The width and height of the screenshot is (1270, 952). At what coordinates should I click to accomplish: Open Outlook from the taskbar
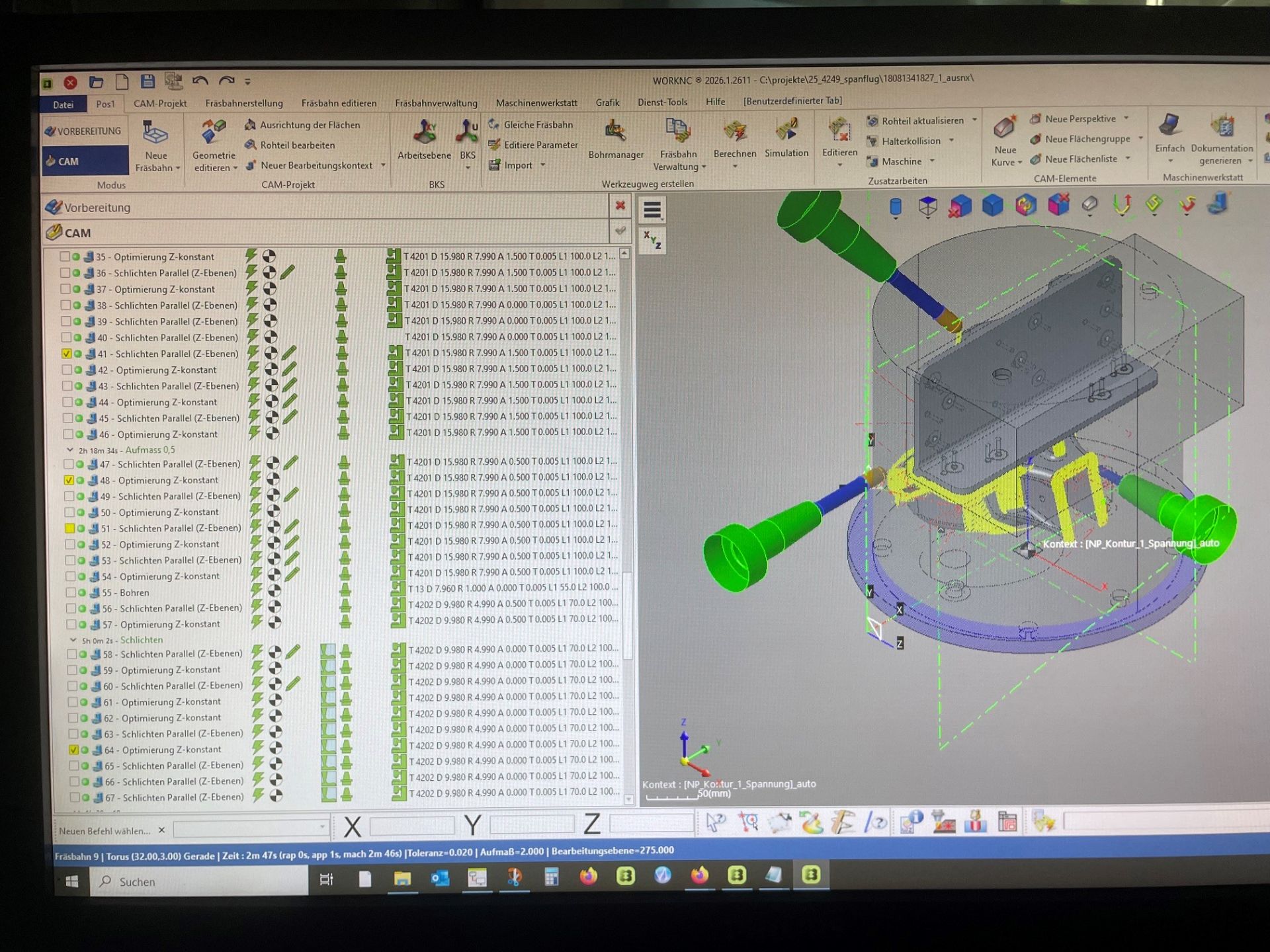point(440,879)
